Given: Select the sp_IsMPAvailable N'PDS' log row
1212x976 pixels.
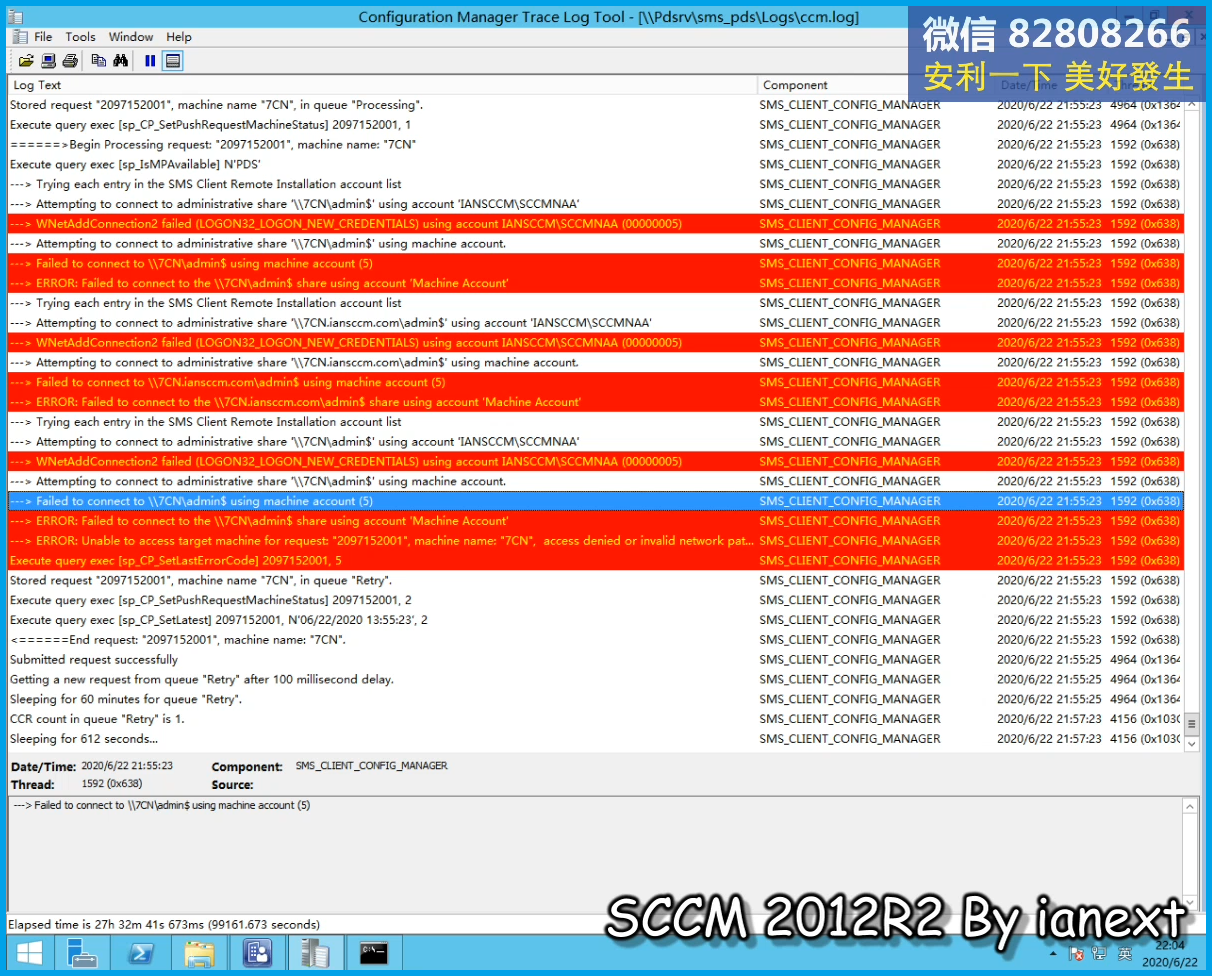Looking at the screenshot, I should pos(595,164).
